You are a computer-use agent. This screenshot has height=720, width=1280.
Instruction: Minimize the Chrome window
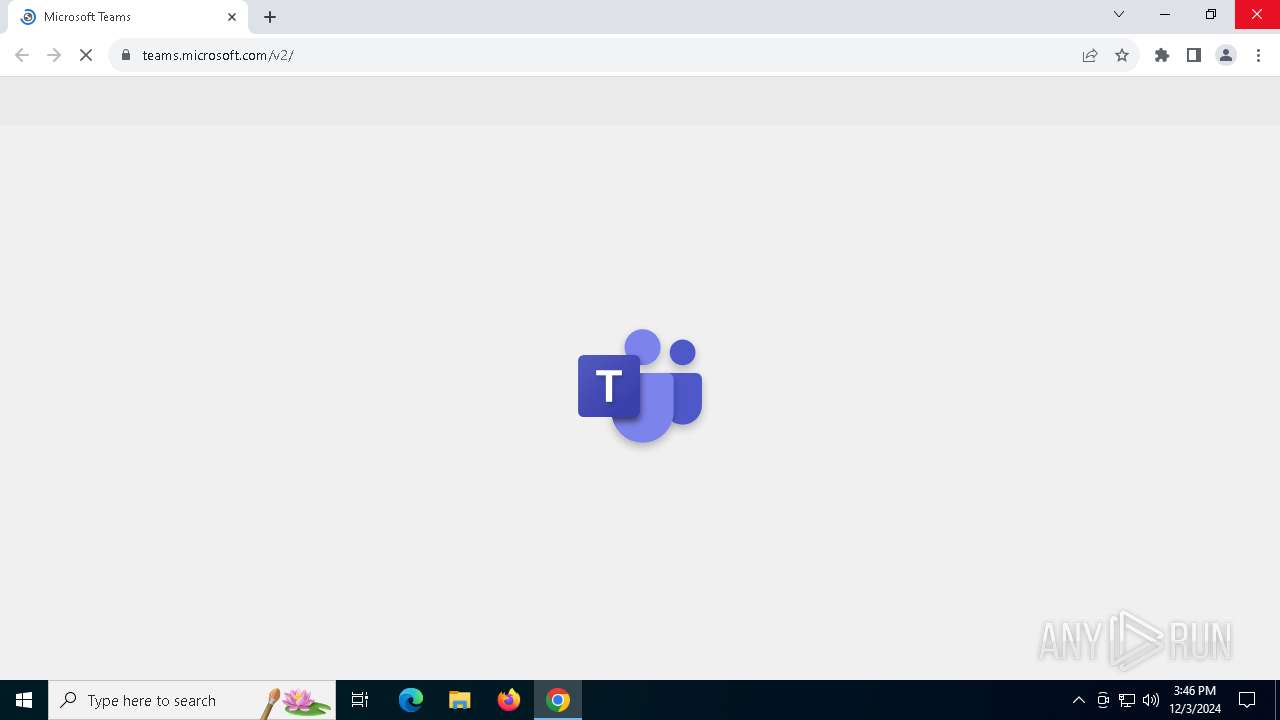[x=1165, y=14]
